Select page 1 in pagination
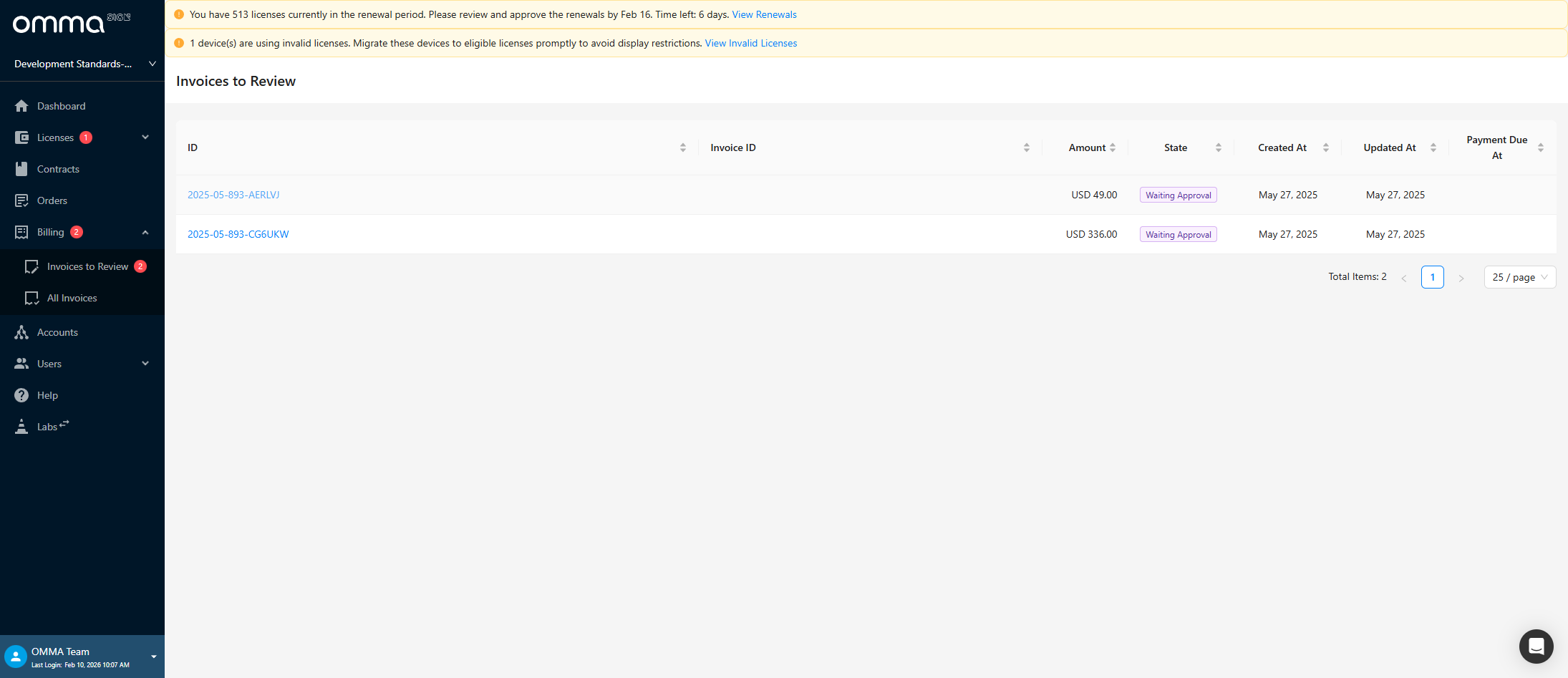The image size is (1568, 678). [1432, 277]
